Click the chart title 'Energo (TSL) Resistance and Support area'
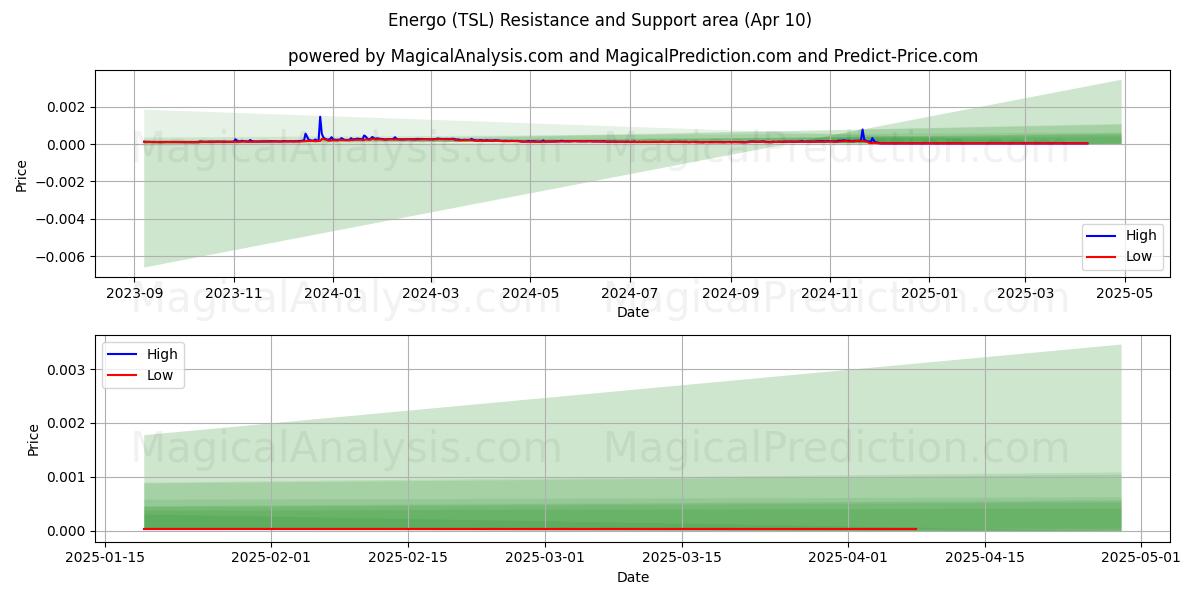The height and width of the screenshot is (600, 1200). click(x=598, y=20)
